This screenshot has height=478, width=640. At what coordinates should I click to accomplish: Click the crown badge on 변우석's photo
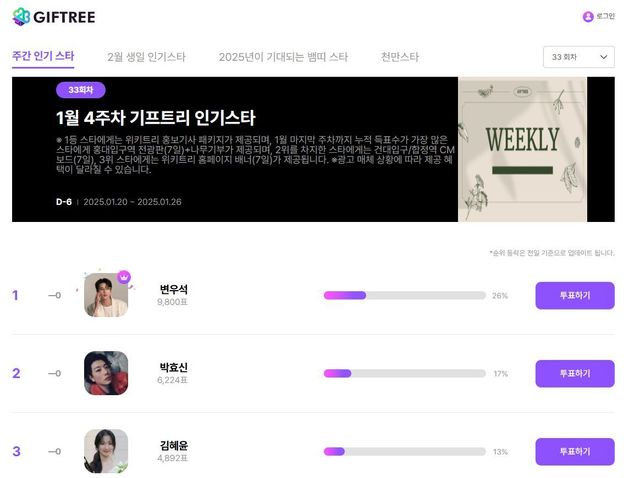click(x=124, y=277)
